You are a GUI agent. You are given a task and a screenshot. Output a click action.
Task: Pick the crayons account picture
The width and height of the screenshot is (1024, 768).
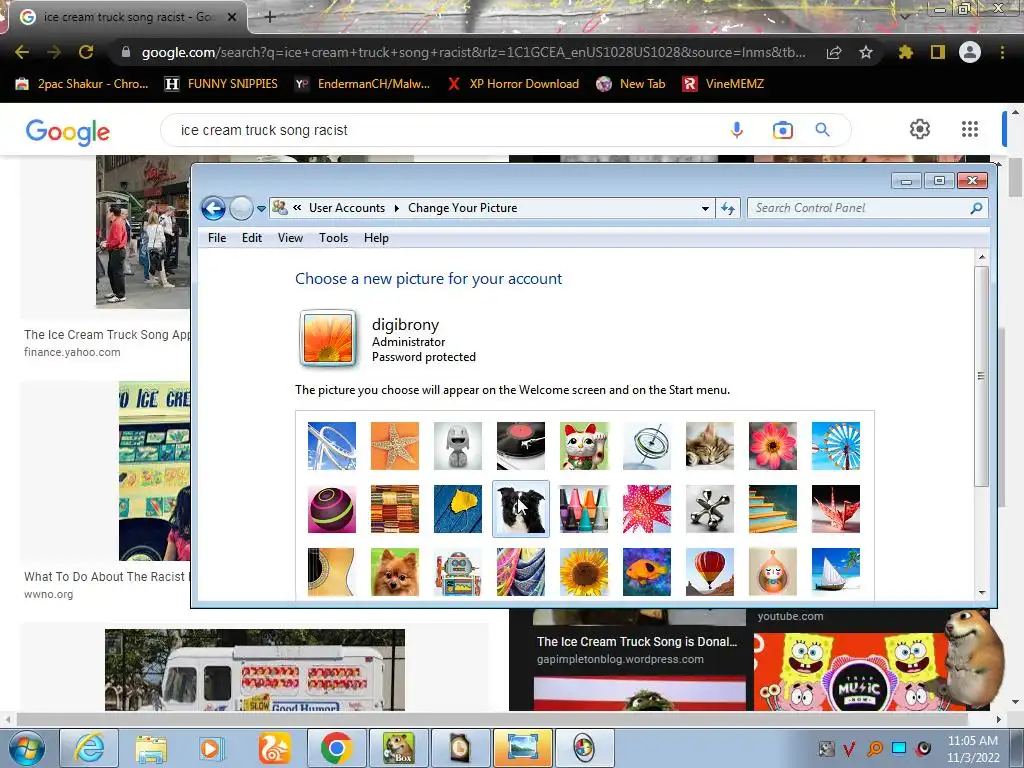point(584,509)
